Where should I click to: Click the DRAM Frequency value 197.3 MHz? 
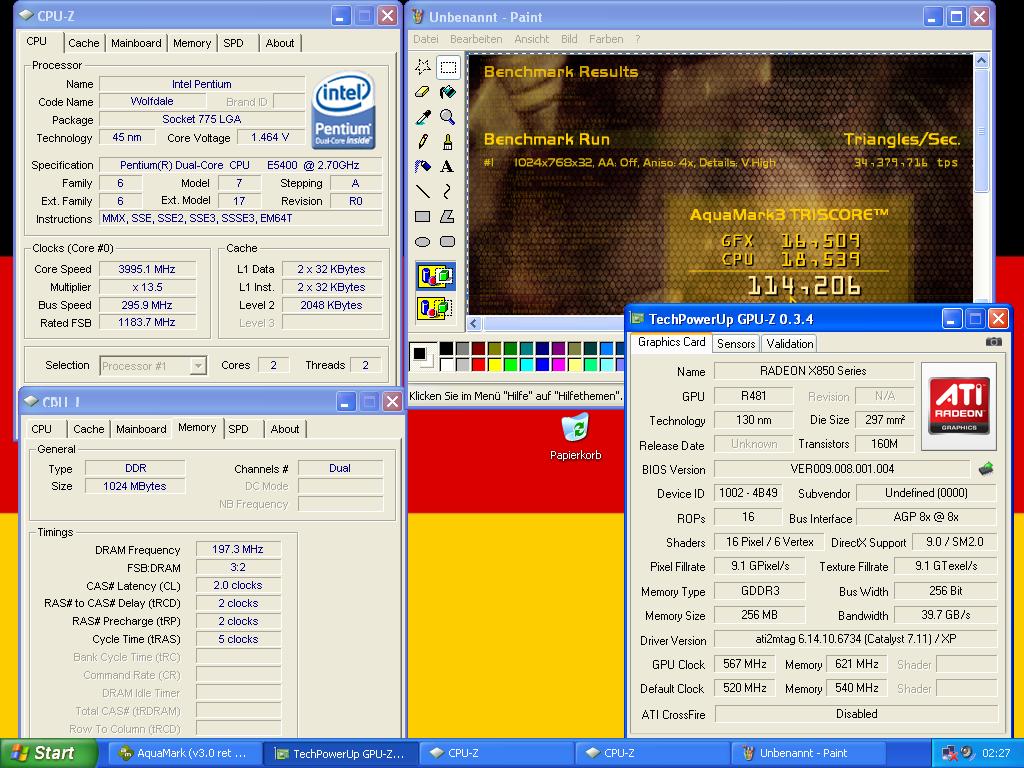click(238, 549)
